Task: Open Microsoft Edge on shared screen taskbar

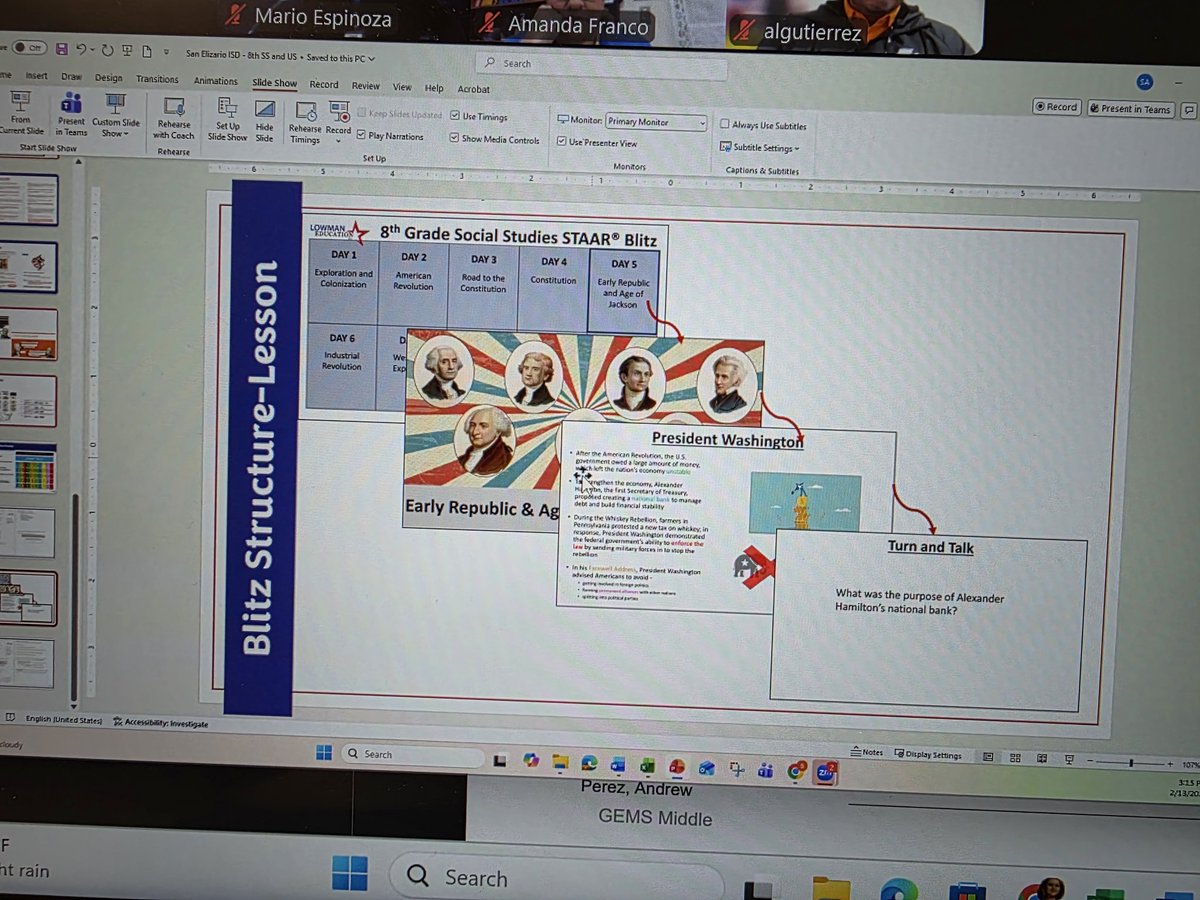Action: click(588, 764)
